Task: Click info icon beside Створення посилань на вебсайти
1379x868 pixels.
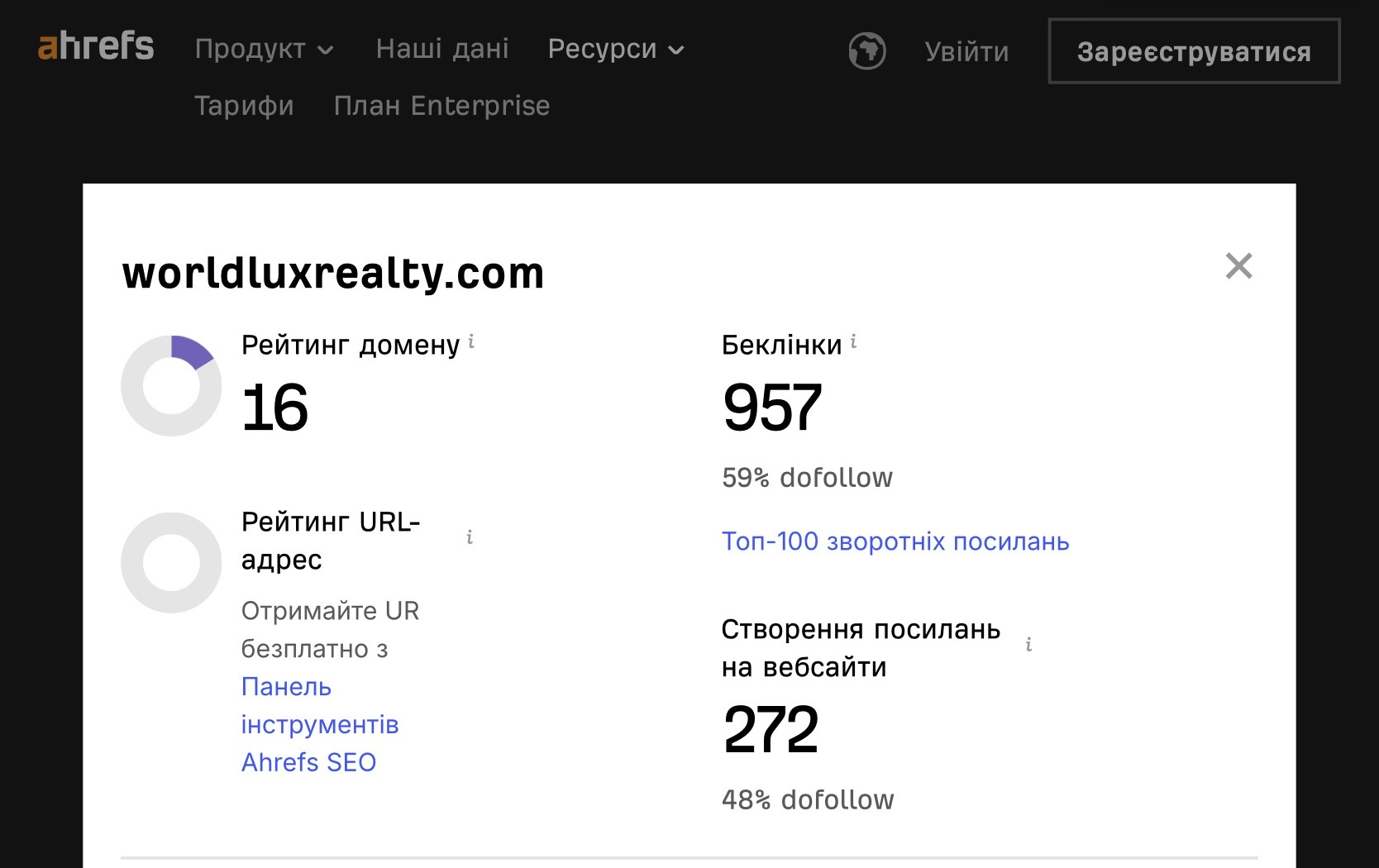Action: click(1028, 645)
